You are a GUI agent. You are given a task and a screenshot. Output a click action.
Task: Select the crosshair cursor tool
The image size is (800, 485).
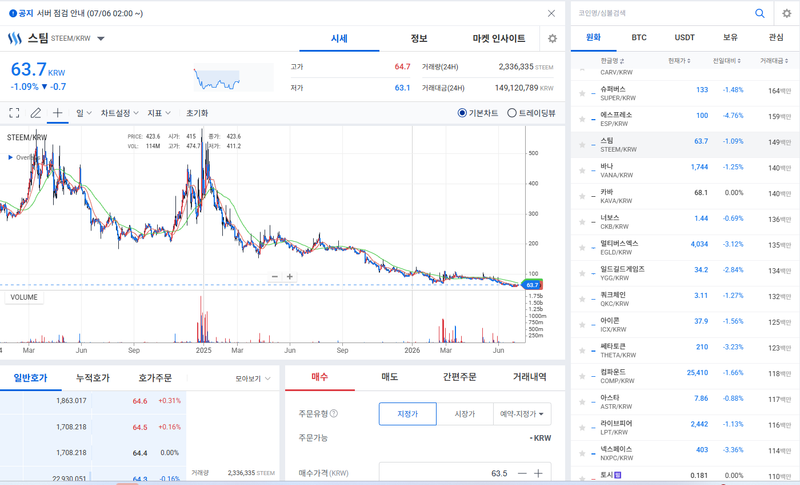click(x=57, y=113)
